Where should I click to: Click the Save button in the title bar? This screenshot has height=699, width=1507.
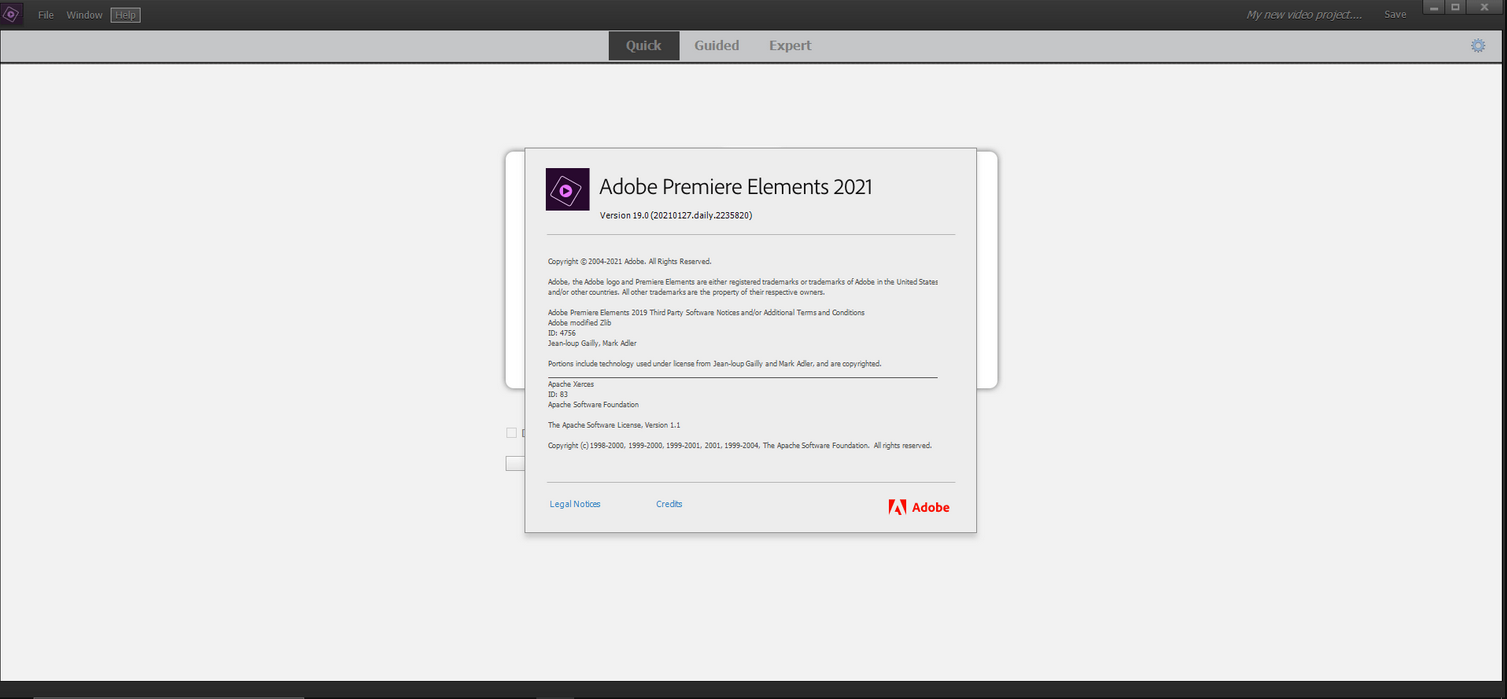point(1395,14)
